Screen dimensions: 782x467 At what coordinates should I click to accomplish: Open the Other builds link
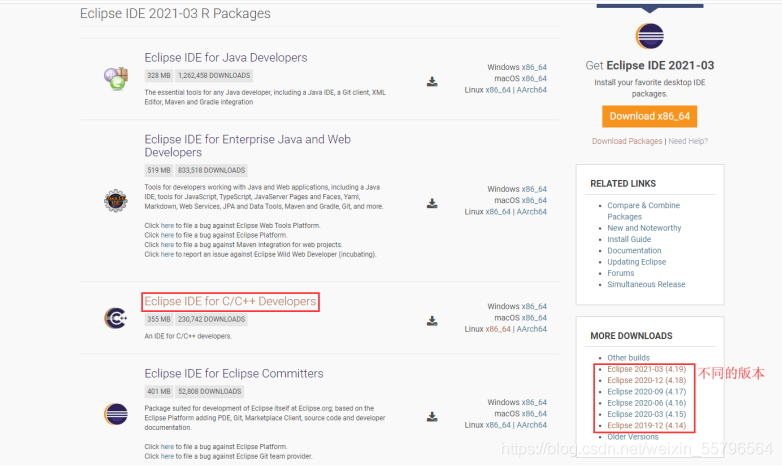(628, 358)
